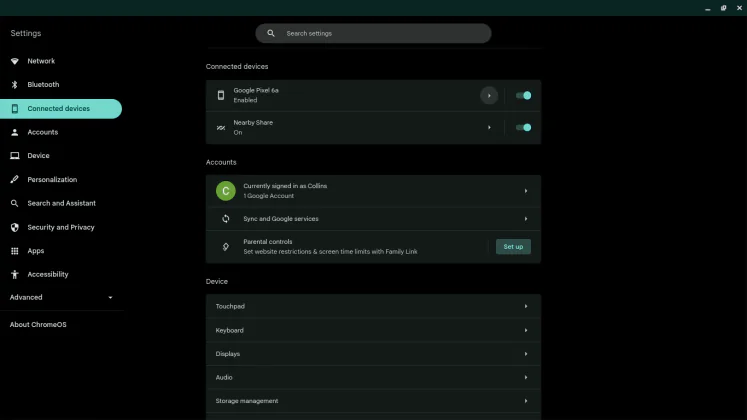The image size is (747, 420).
Task: Open Keyboard settings arrow
Action: [x=526, y=330]
